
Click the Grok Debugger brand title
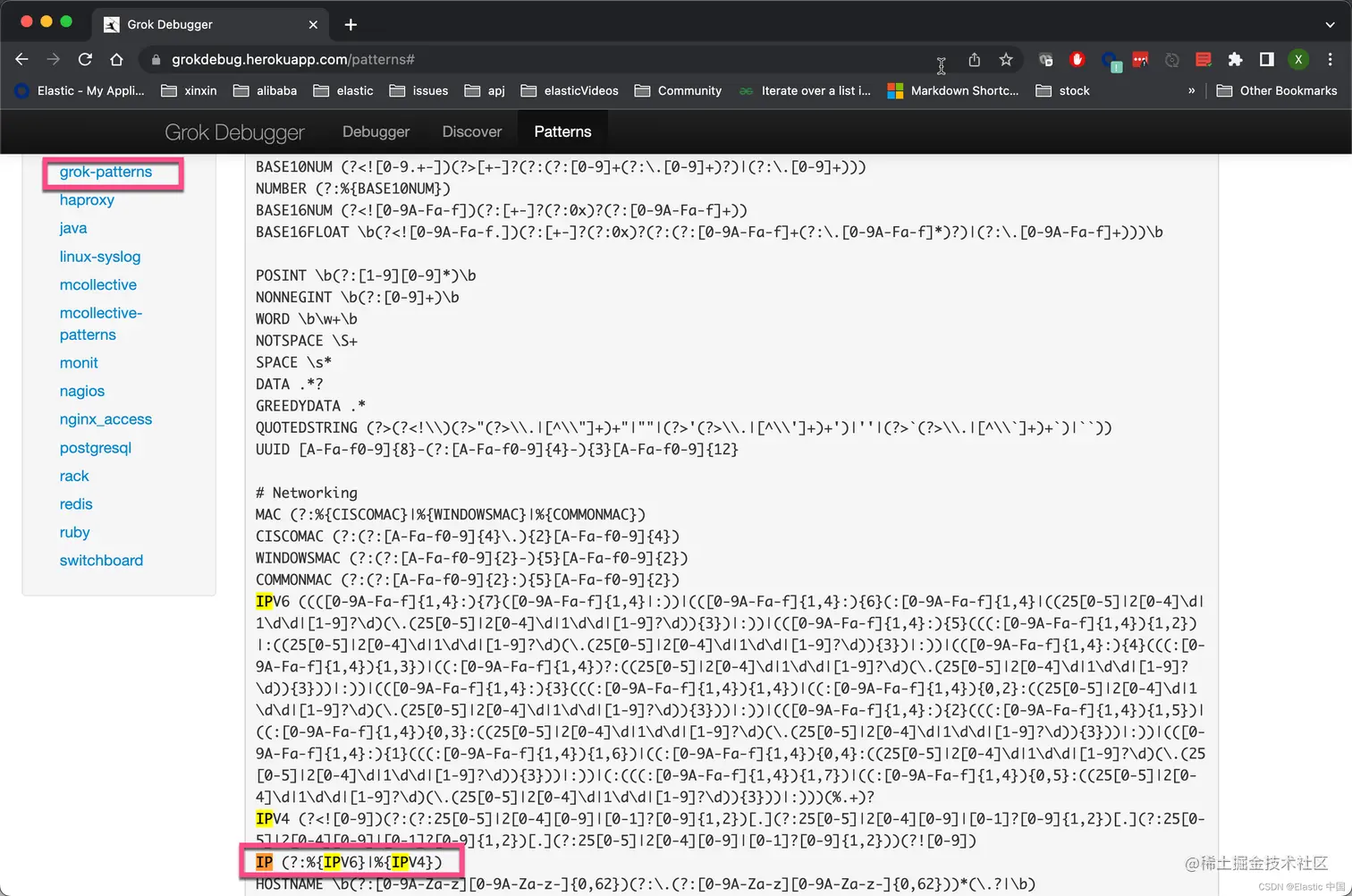pos(234,132)
